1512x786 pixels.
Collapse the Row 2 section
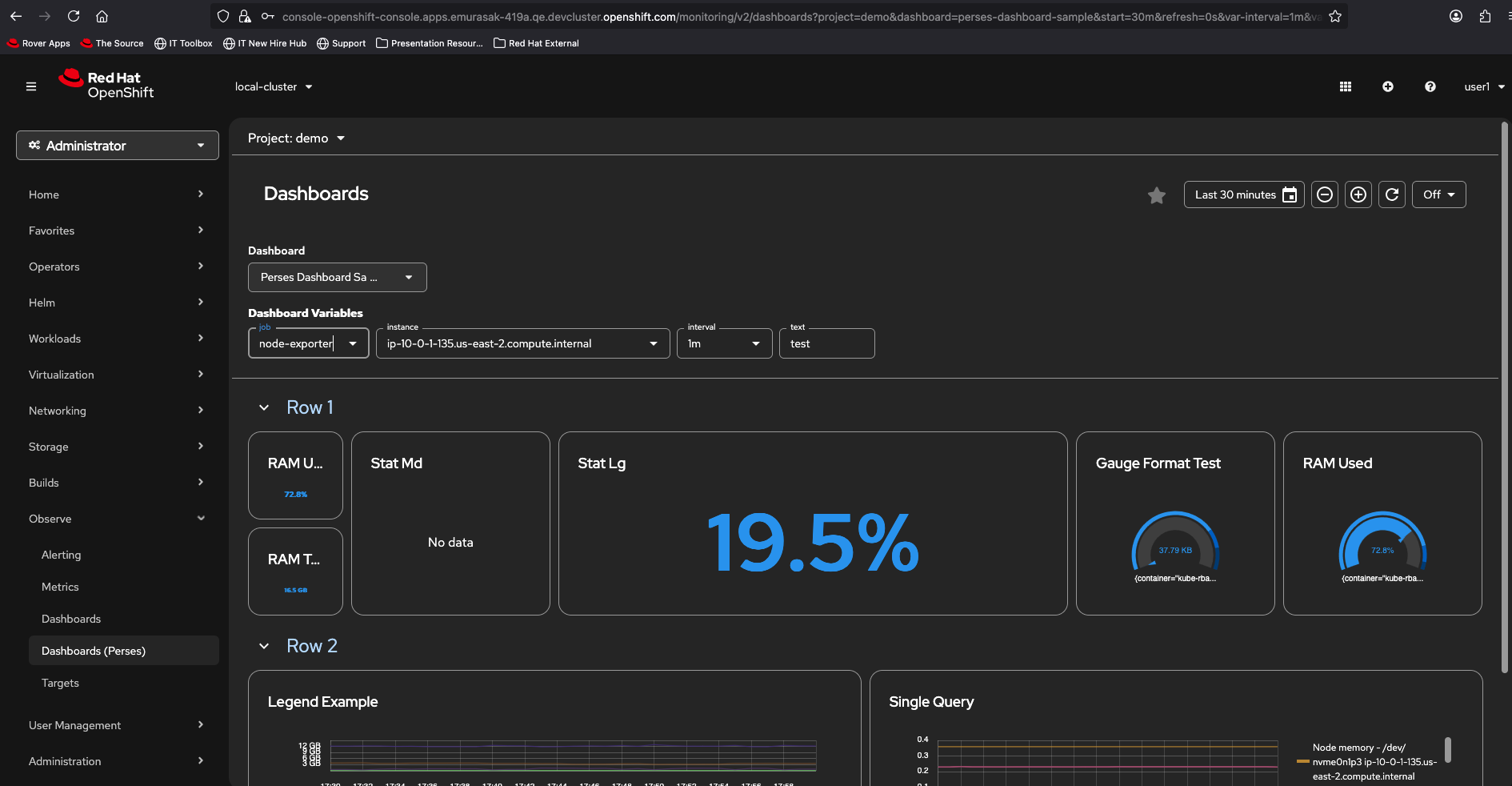[264, 646]
